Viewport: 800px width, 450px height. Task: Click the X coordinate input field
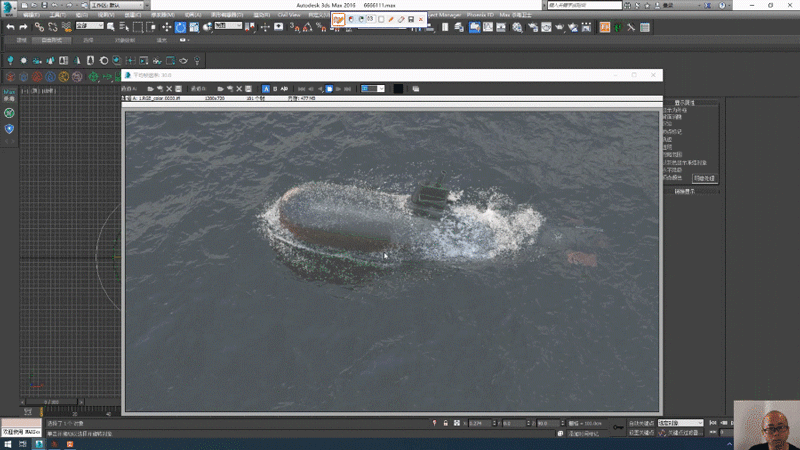tap(480, 423)
